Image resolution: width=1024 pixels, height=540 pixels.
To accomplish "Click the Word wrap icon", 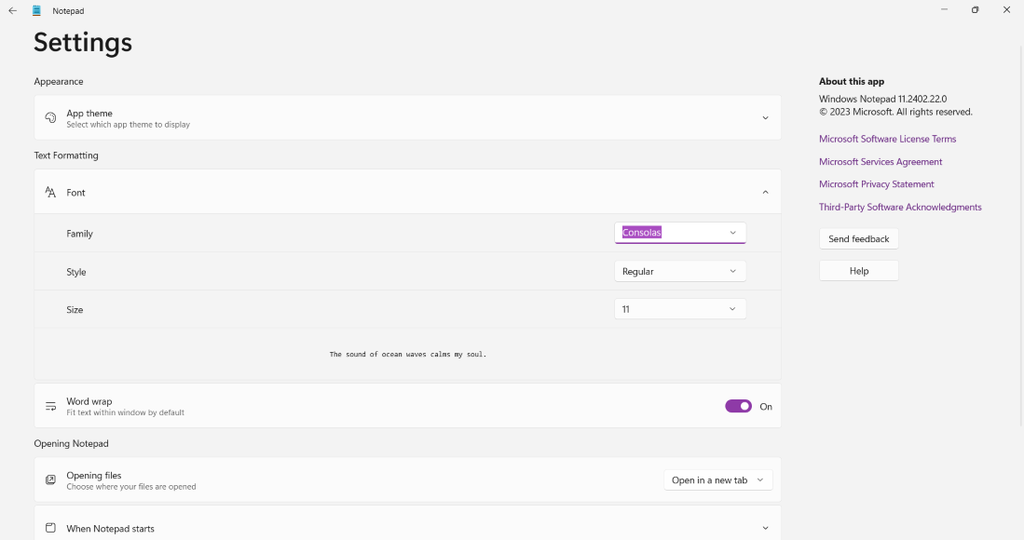I will click(50, 406).
